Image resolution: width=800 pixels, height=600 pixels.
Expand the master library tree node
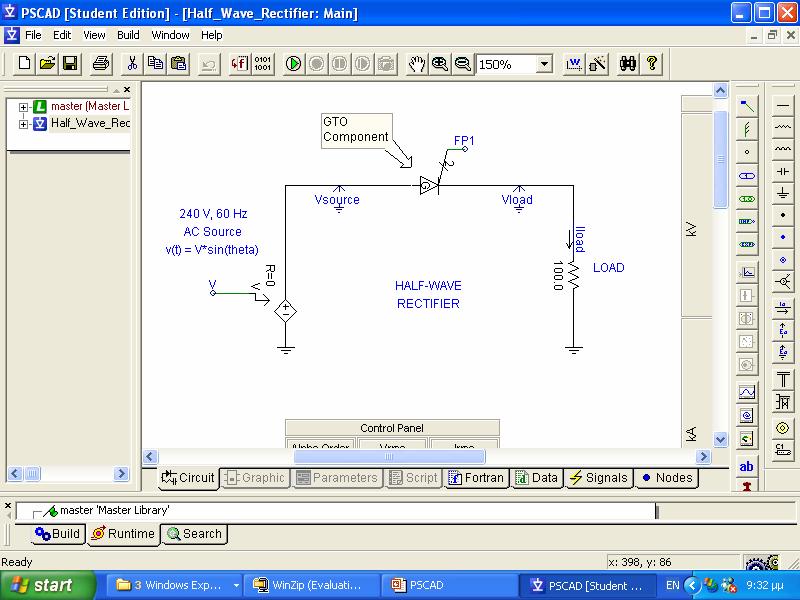pyautogui.click(x=23, y=107)
